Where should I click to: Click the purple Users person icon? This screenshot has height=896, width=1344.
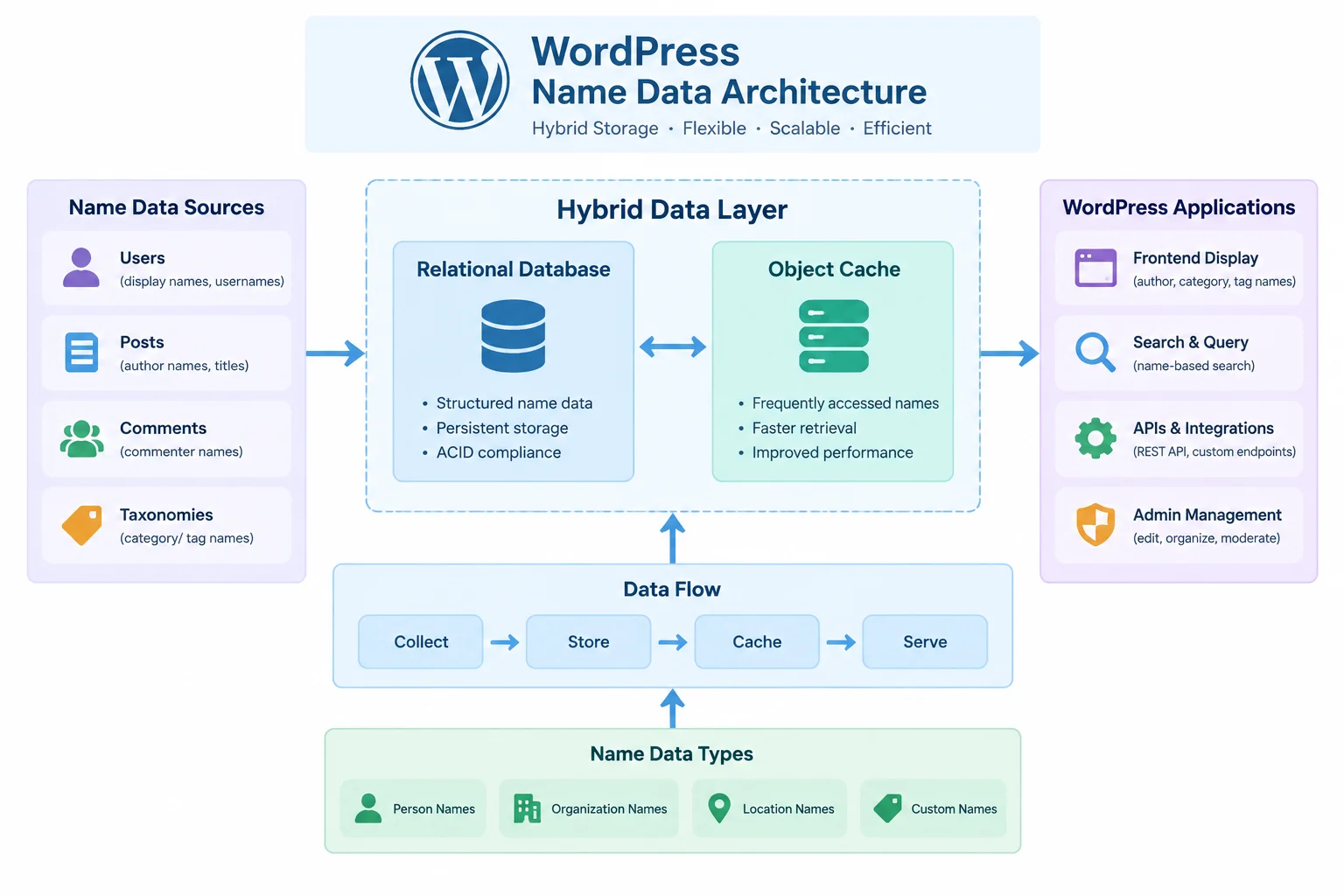click(81, 267)
